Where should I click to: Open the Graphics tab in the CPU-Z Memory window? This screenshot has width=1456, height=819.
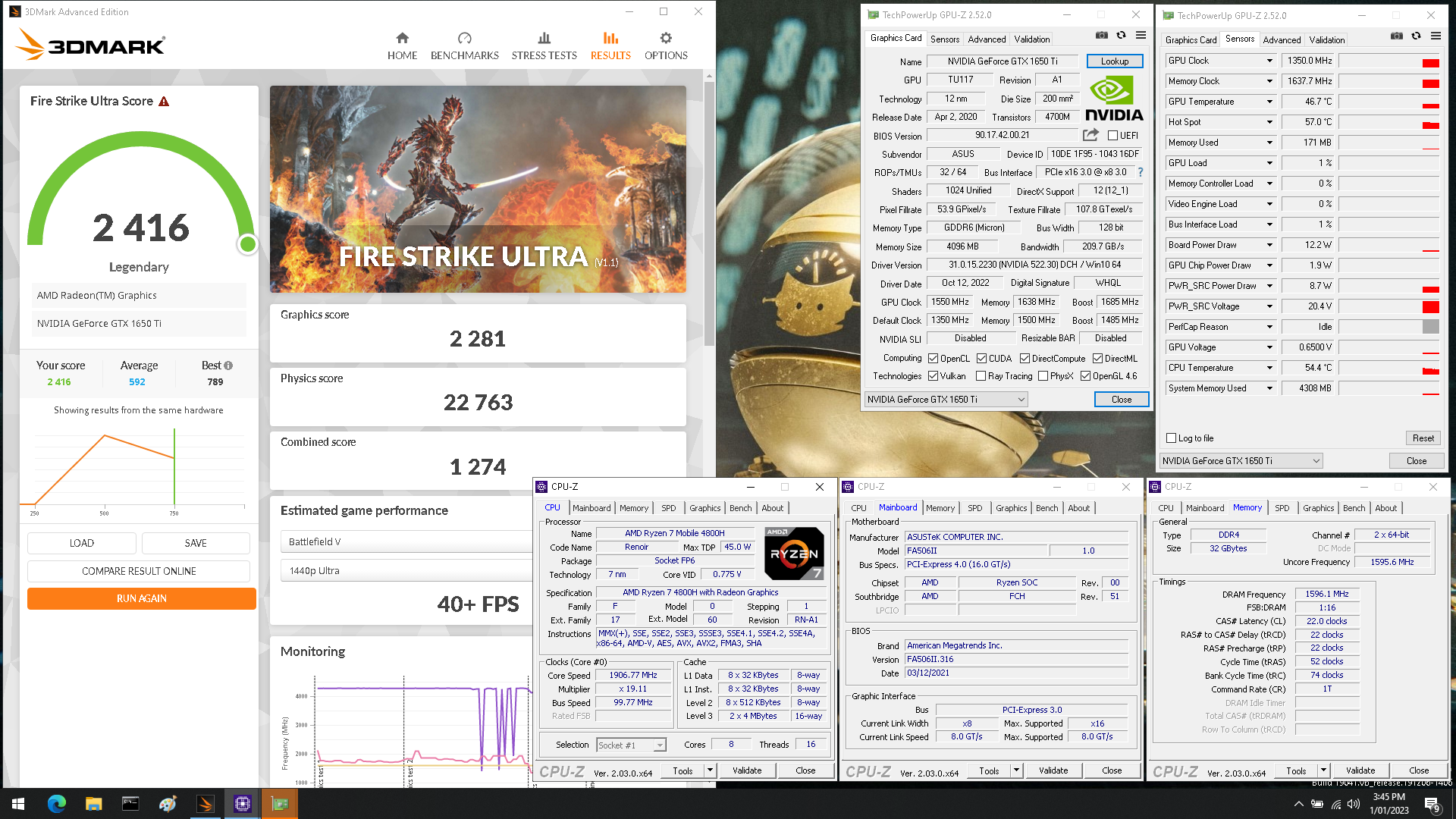1318,508
